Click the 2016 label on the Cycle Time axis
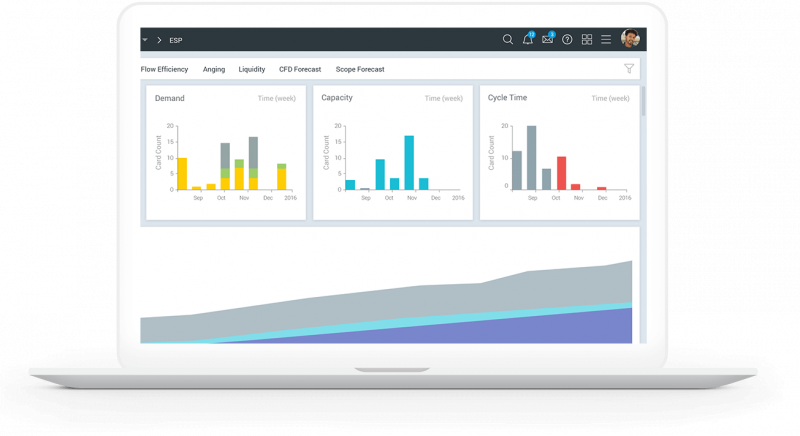The image size is (800, 436). click(625, 198)
